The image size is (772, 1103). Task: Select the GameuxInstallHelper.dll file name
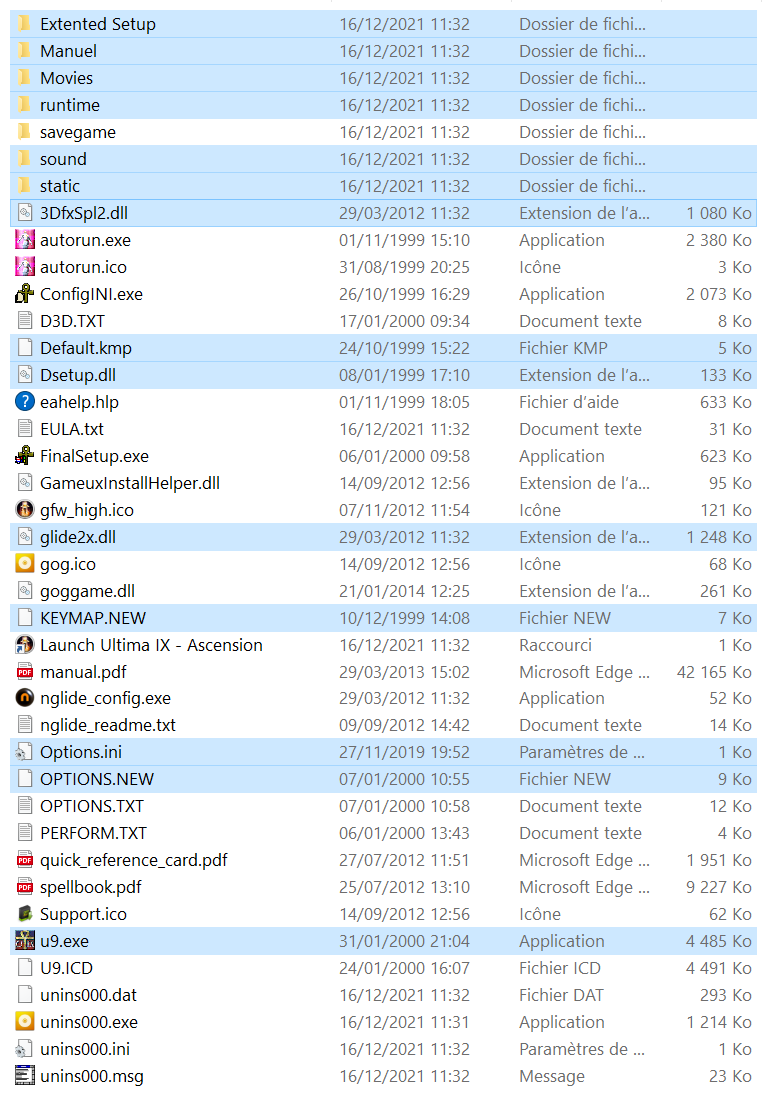pos(130,483)
